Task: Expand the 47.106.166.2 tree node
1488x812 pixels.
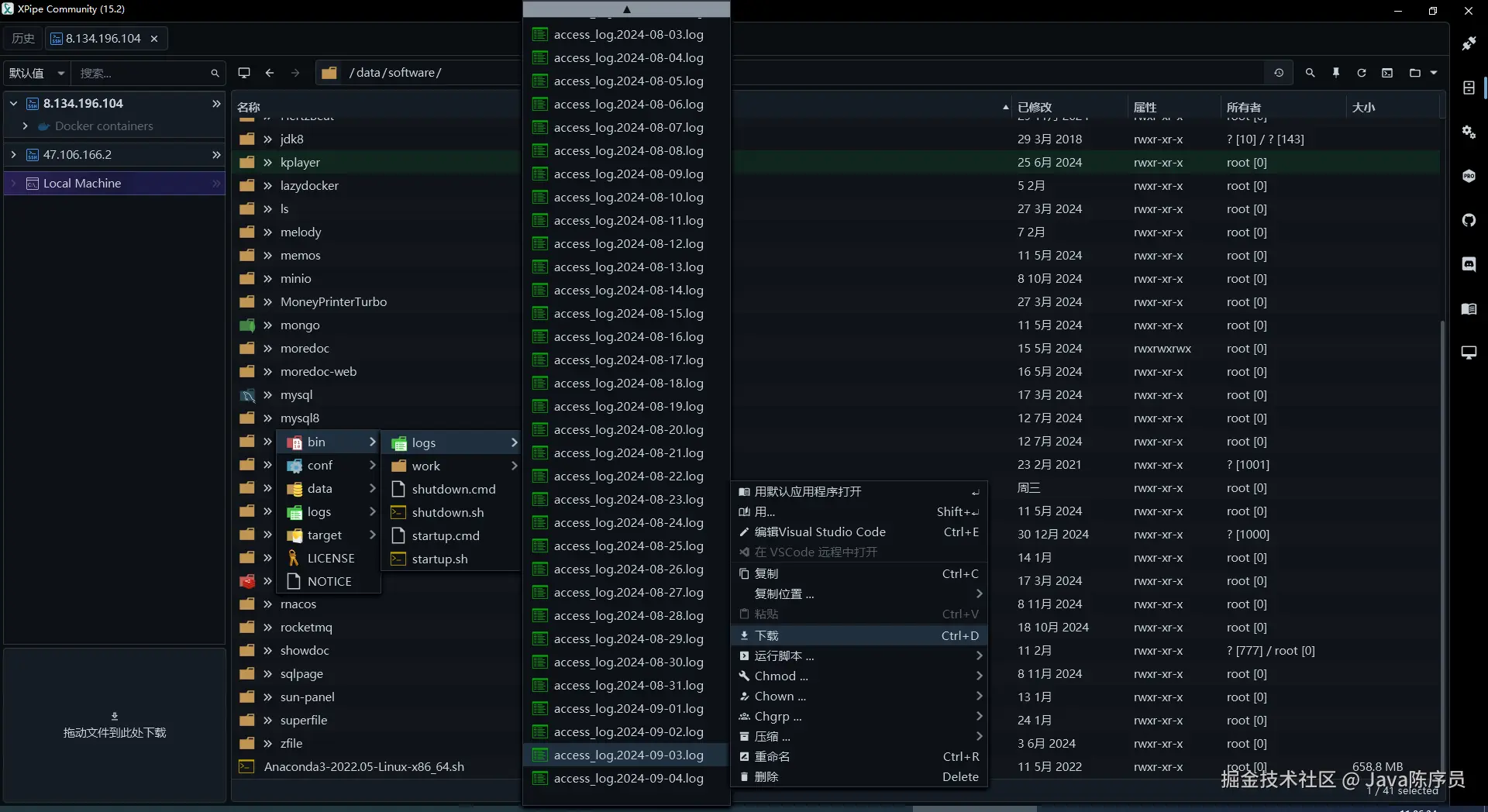Action: [13, 155]
